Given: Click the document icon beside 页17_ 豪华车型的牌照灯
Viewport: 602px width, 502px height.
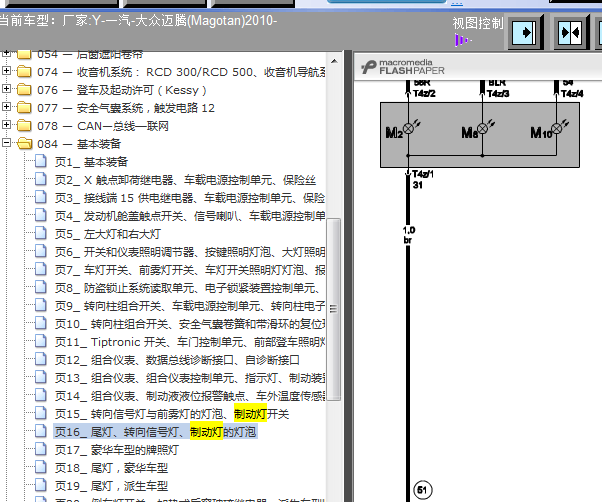Looking at the screenshot, I should point(41,449).
